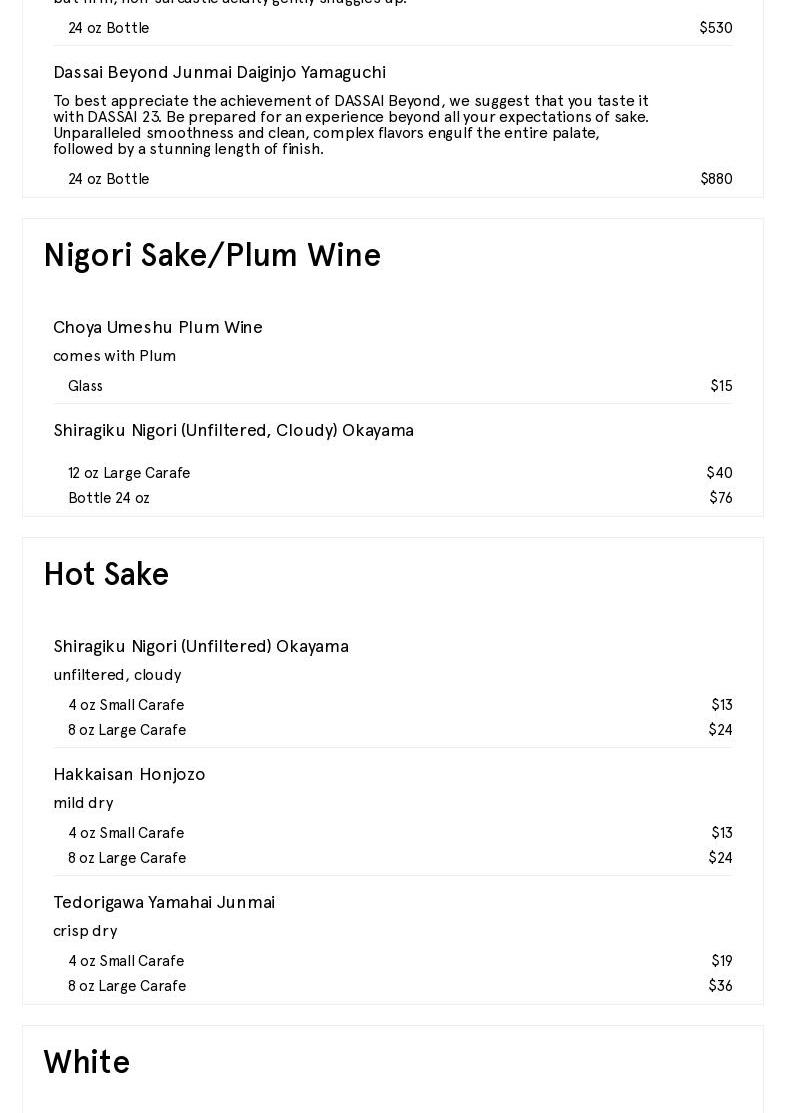Click the $19 Tedorigawa small carafe price

click(722, 961)
